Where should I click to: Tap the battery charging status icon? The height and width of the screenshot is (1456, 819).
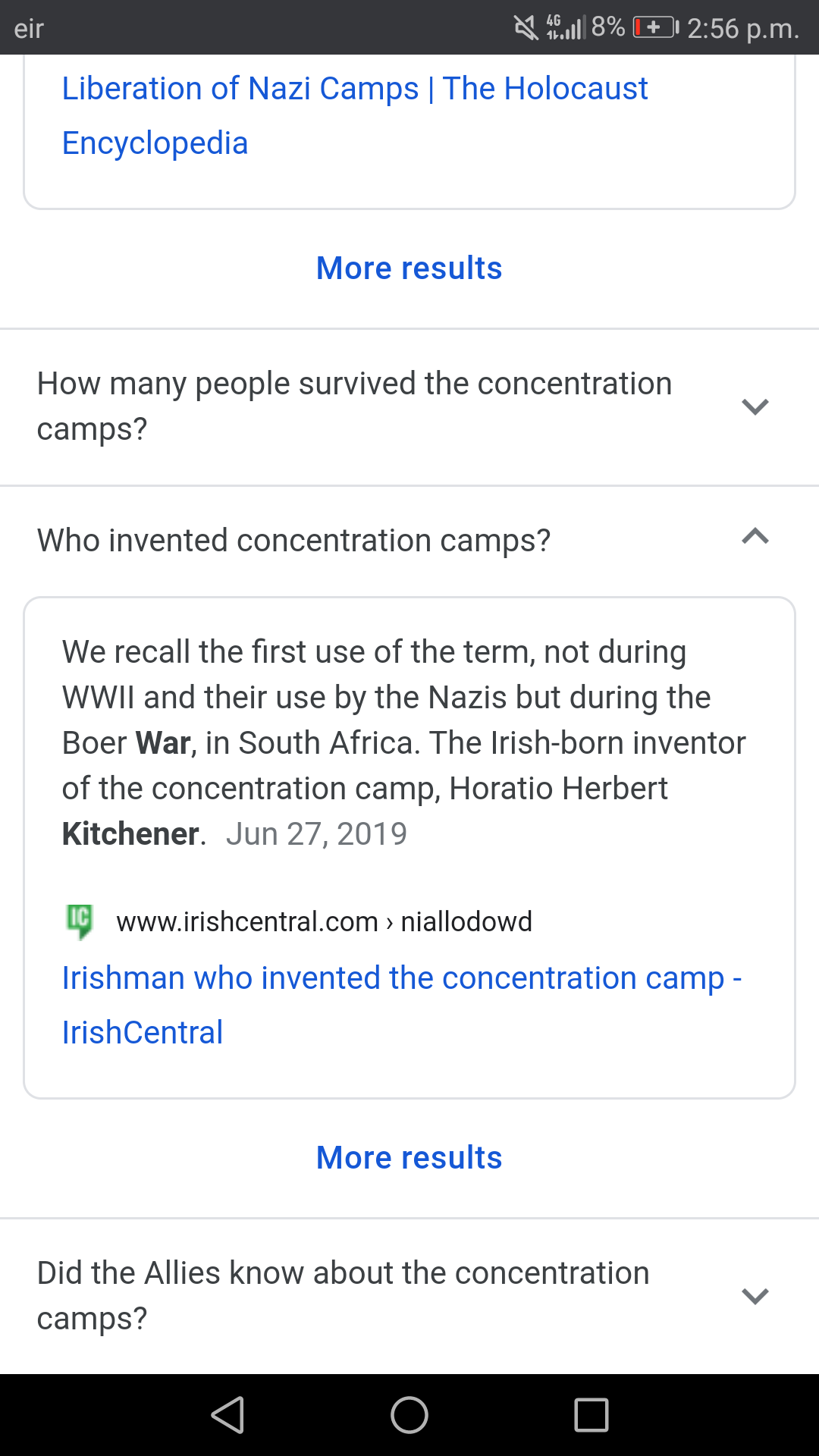click(x=656, y=28)
